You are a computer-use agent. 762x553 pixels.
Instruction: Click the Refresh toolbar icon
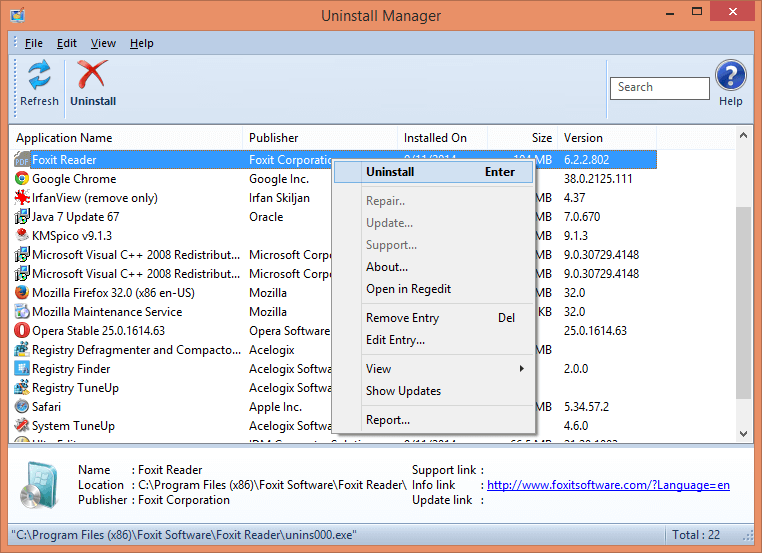(39, 75)
